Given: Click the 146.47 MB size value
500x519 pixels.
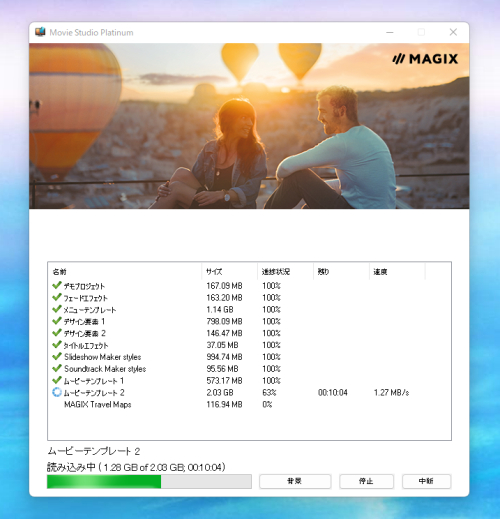Looking at the screenshot, I should pyautogui.click(x=224, y=333).
